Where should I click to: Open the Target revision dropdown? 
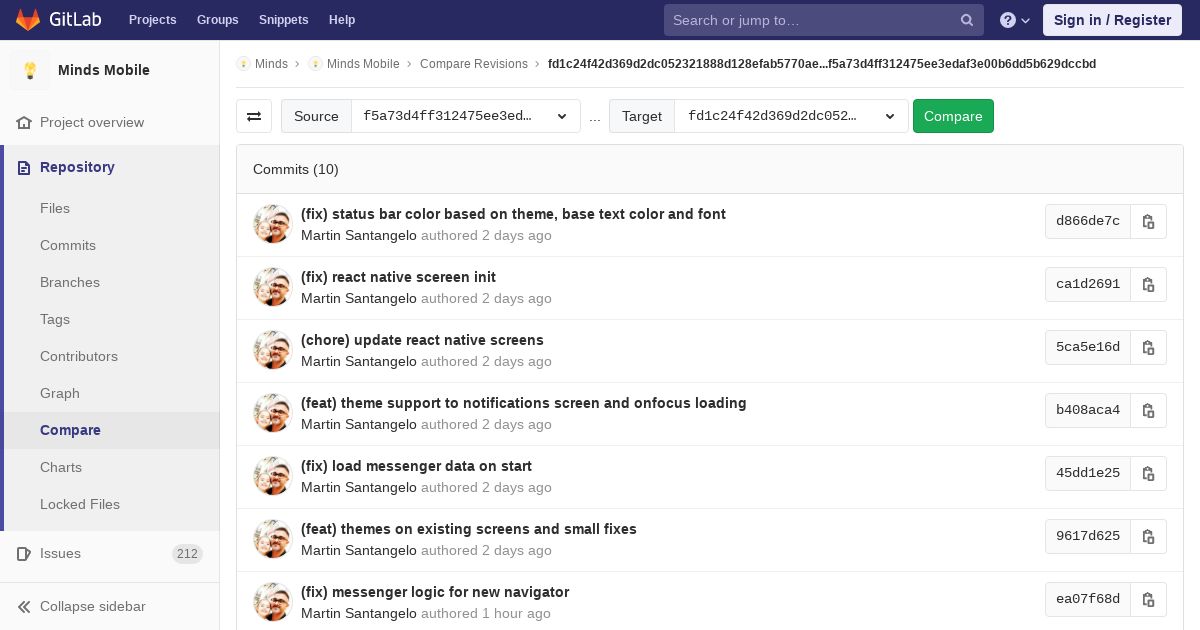(790, 116)
